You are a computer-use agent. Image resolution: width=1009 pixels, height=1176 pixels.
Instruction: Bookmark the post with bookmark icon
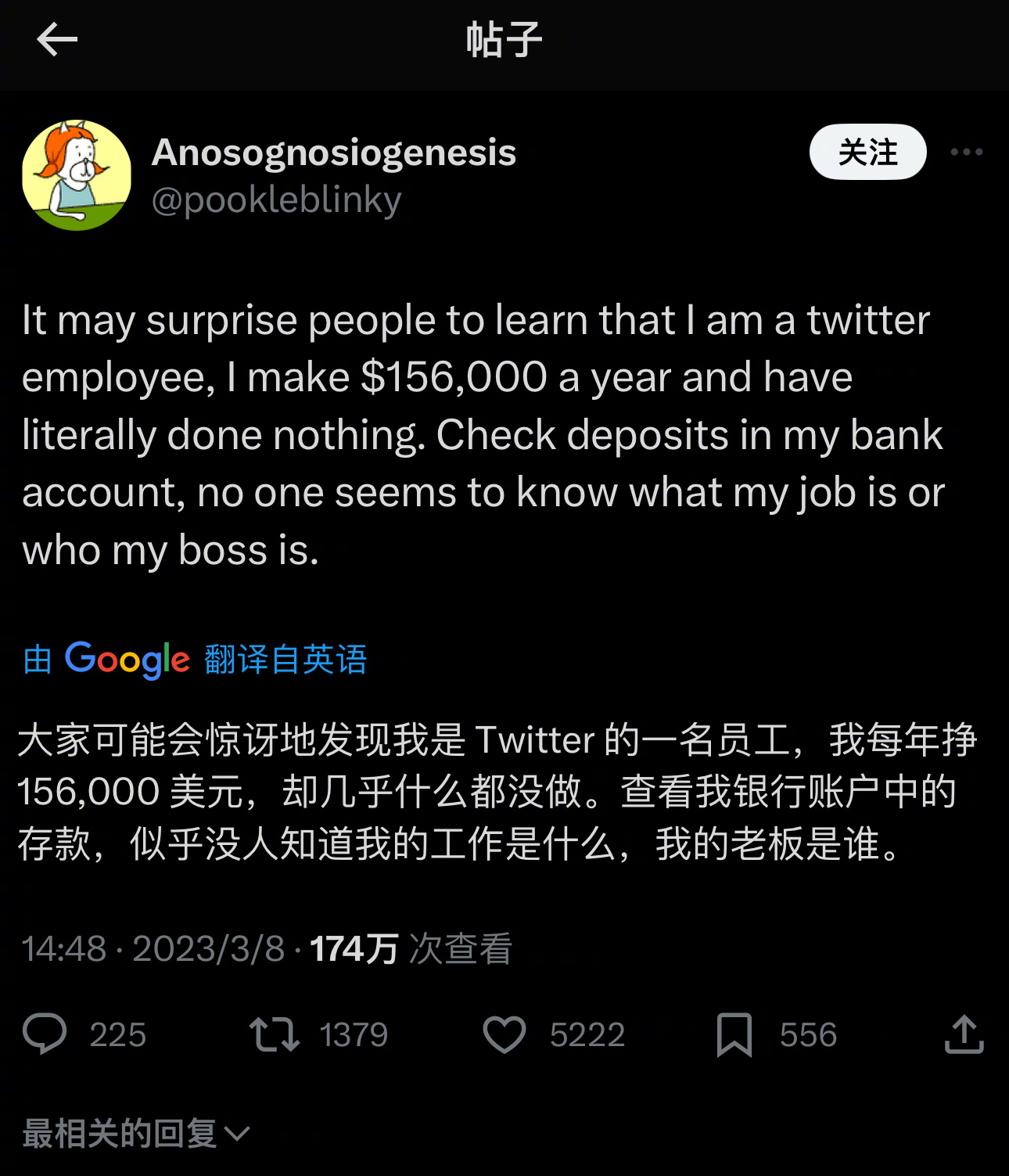(734, 1034)
